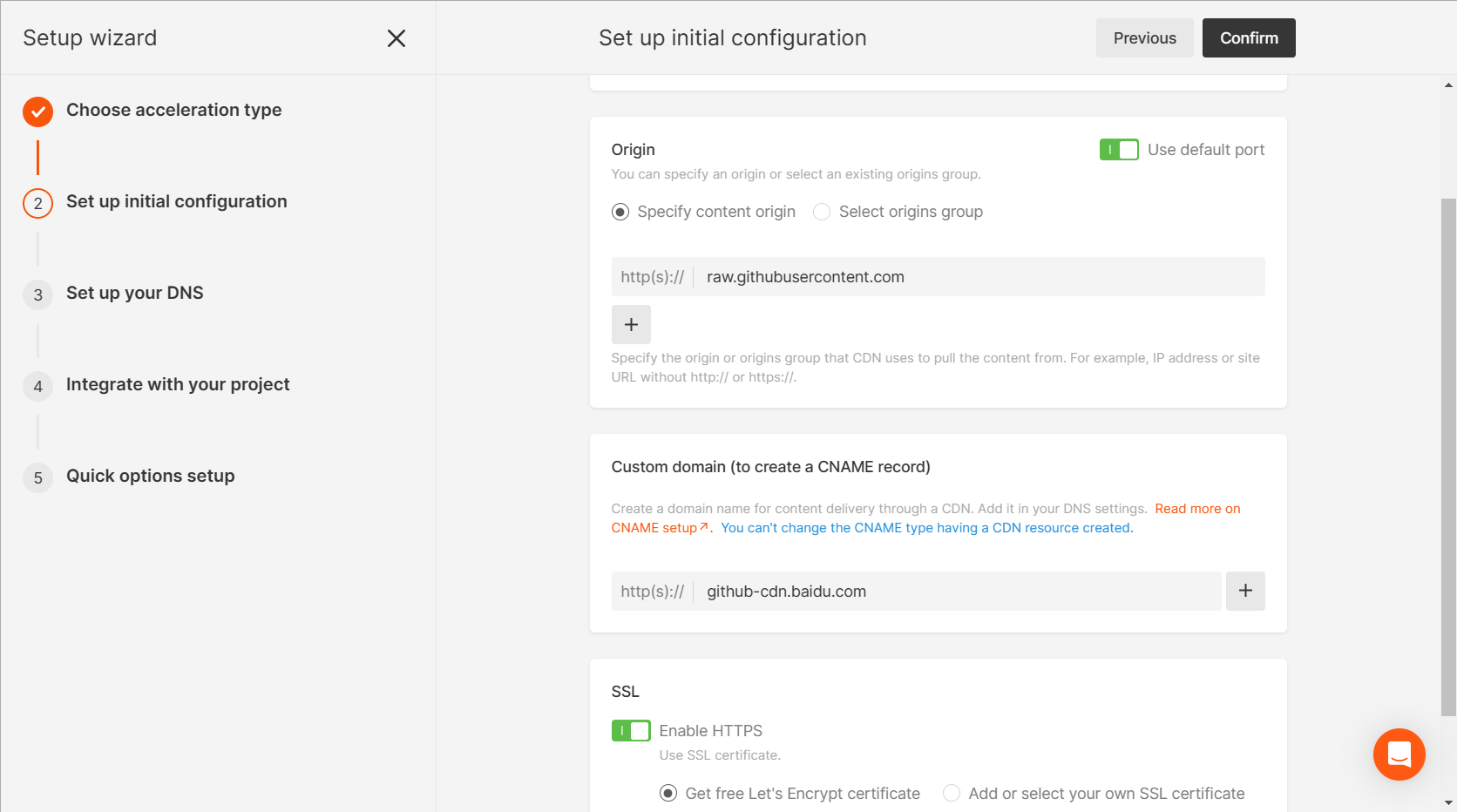Toggle the Enable HTTPS switch
This screenshot has width=1457, height=812.
point(631,730)
